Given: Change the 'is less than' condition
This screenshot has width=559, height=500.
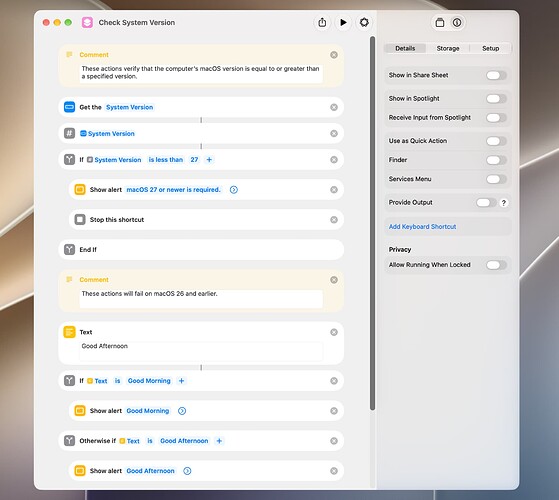Looking at the screenshot, I should coord(166,160).
